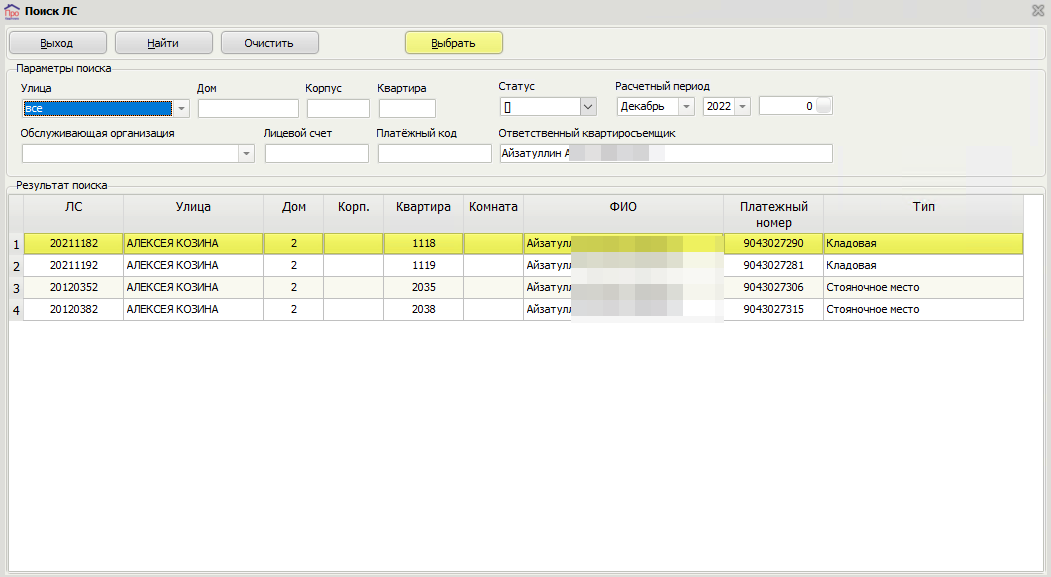Click the Очистить button
This screenshot has width=1051, height=577.
pyautogui.click(x=269, y=43)
